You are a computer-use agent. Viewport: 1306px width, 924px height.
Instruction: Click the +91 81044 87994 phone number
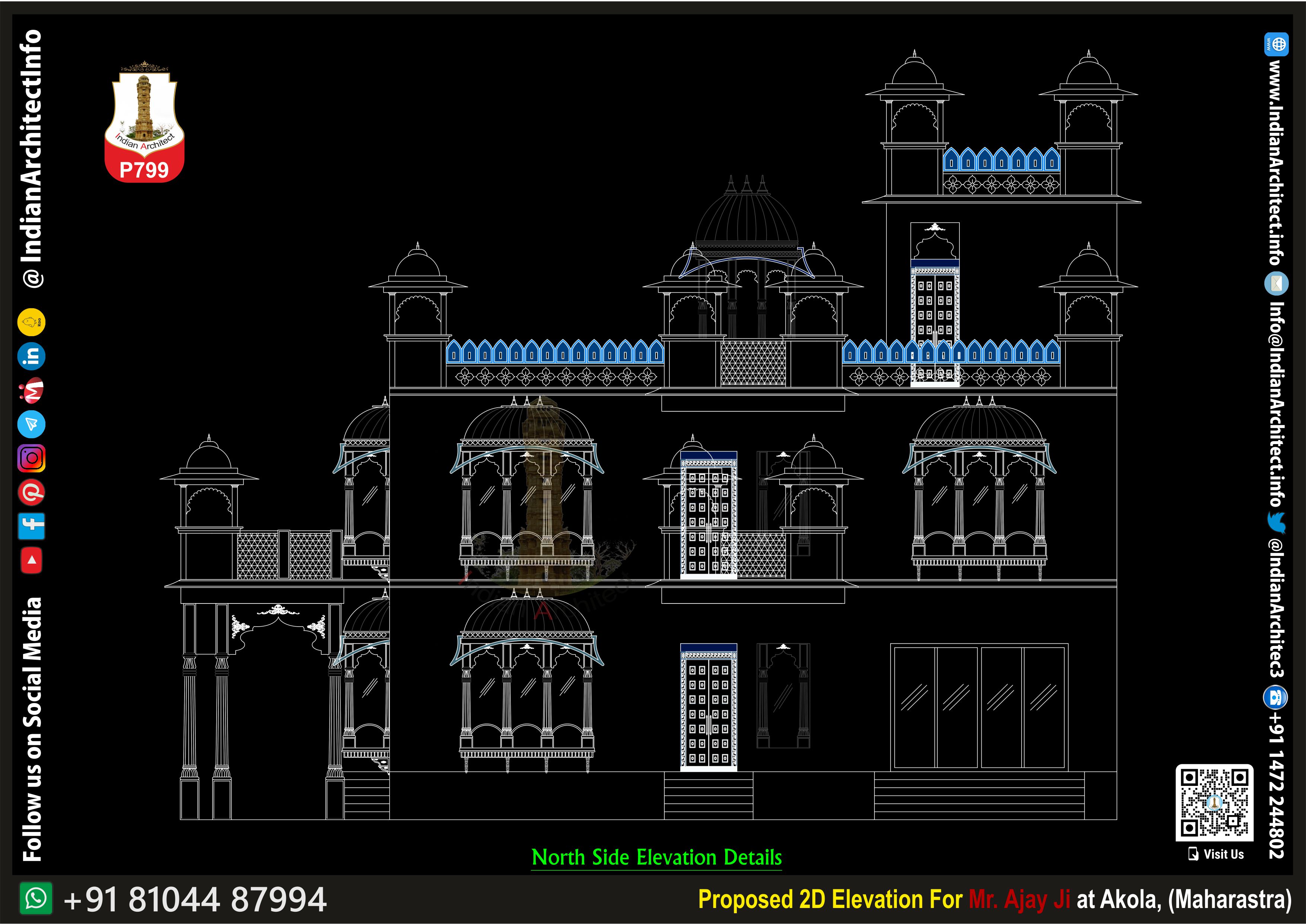(x=195, y=899)
